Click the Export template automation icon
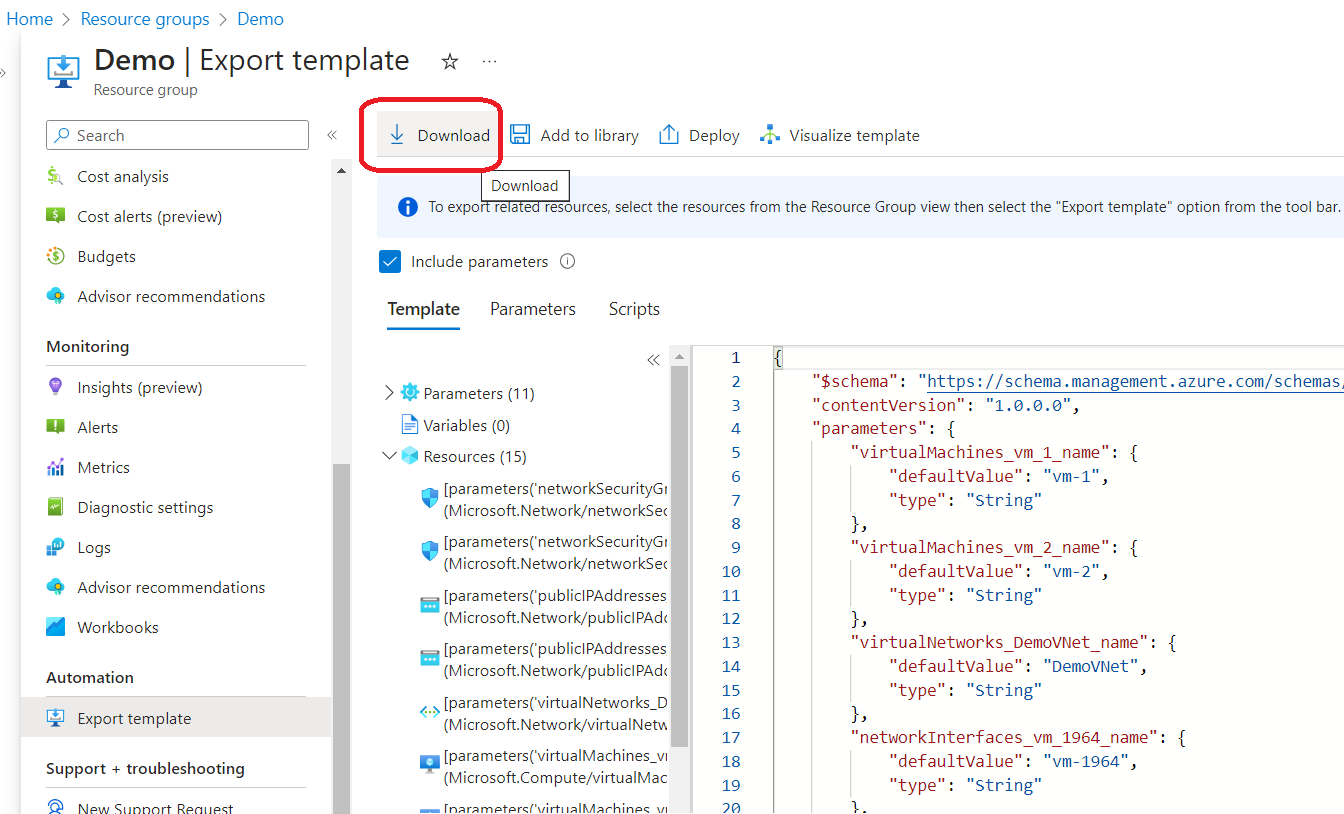1344x814 pixels. pos(55,718)
